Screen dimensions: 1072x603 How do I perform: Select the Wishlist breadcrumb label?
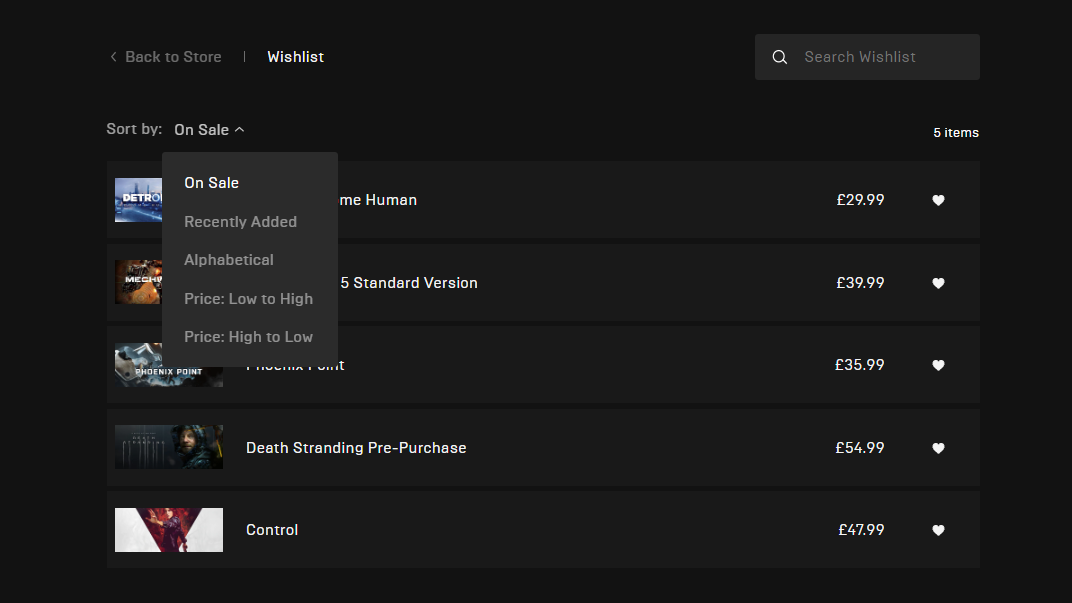(295, 57)
